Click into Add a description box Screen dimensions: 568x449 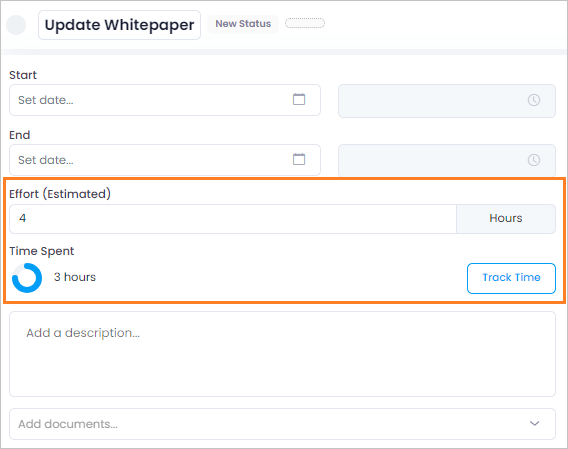(x=282, y=354)
